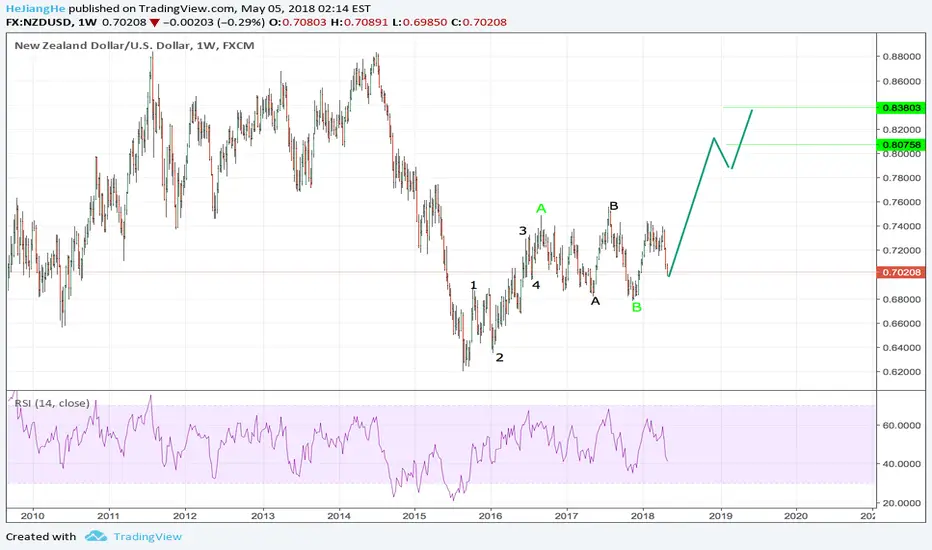Open the TradingView link in footer
This screenshot has width=932, height=550.
pyautogui.click(x=147, y=536)
